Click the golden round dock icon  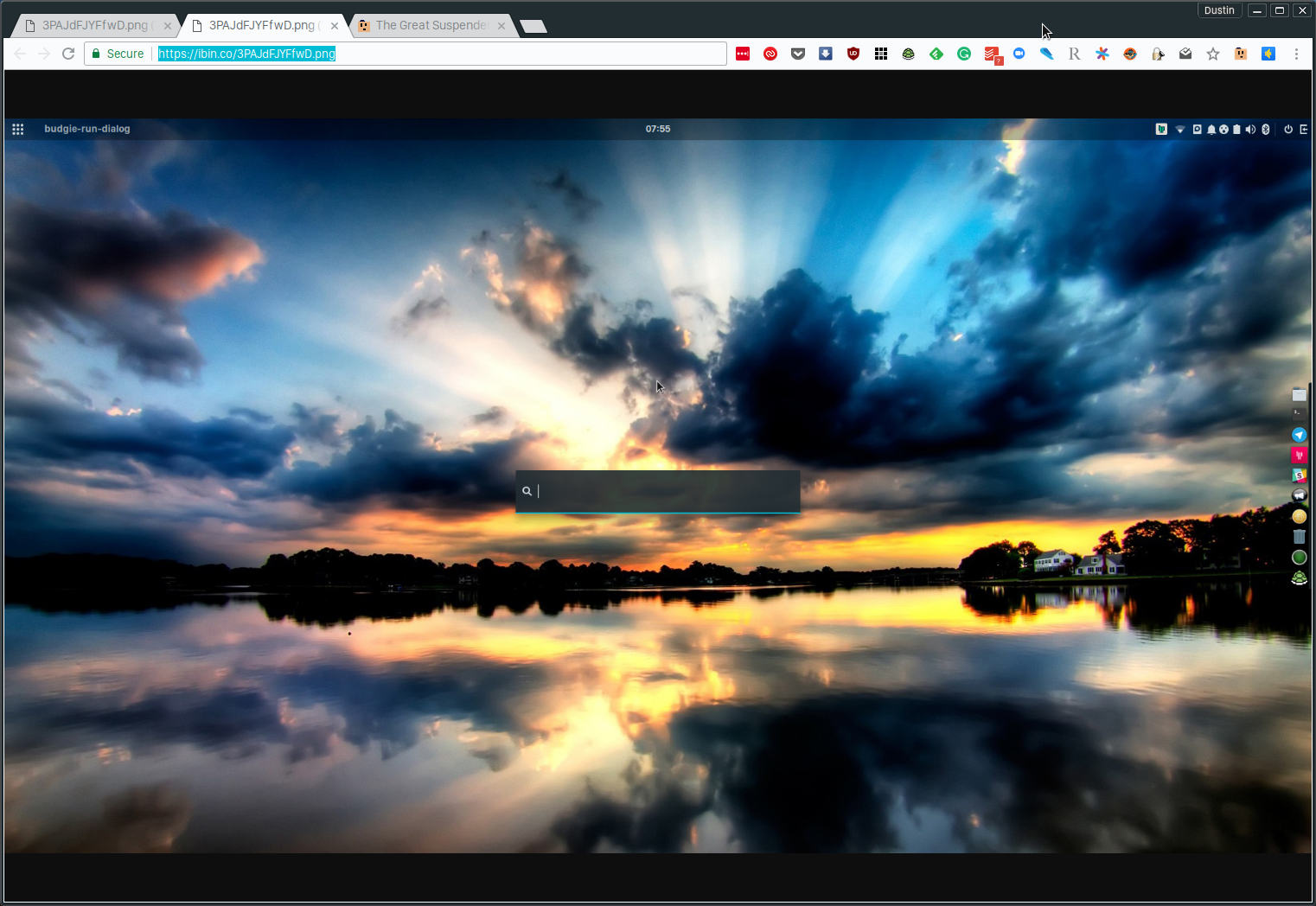coord(1299,516)
